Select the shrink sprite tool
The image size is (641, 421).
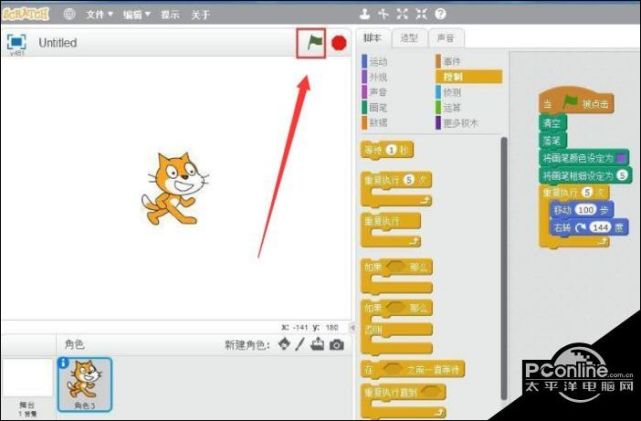(x=421, y=14)
